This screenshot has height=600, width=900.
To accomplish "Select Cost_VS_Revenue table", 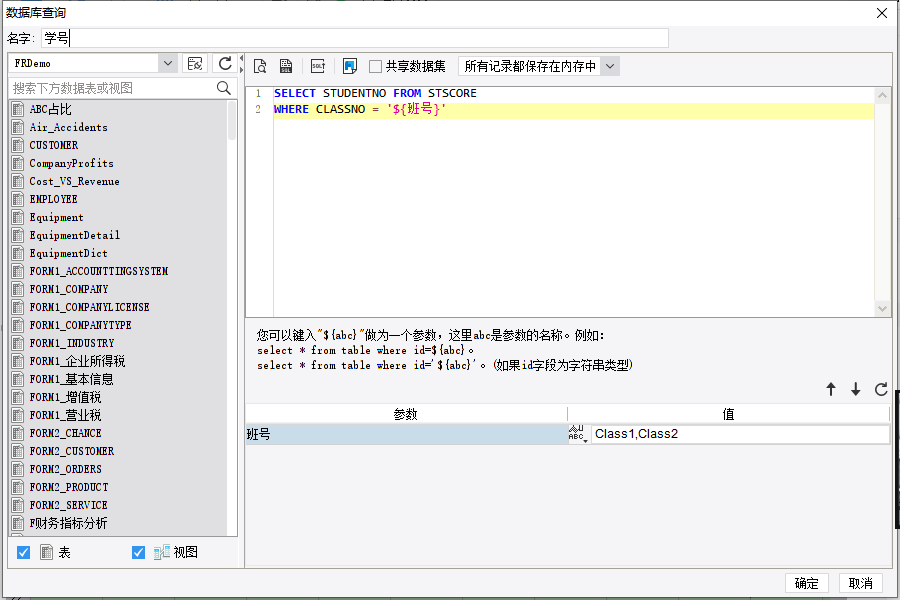I will point(75,181).
